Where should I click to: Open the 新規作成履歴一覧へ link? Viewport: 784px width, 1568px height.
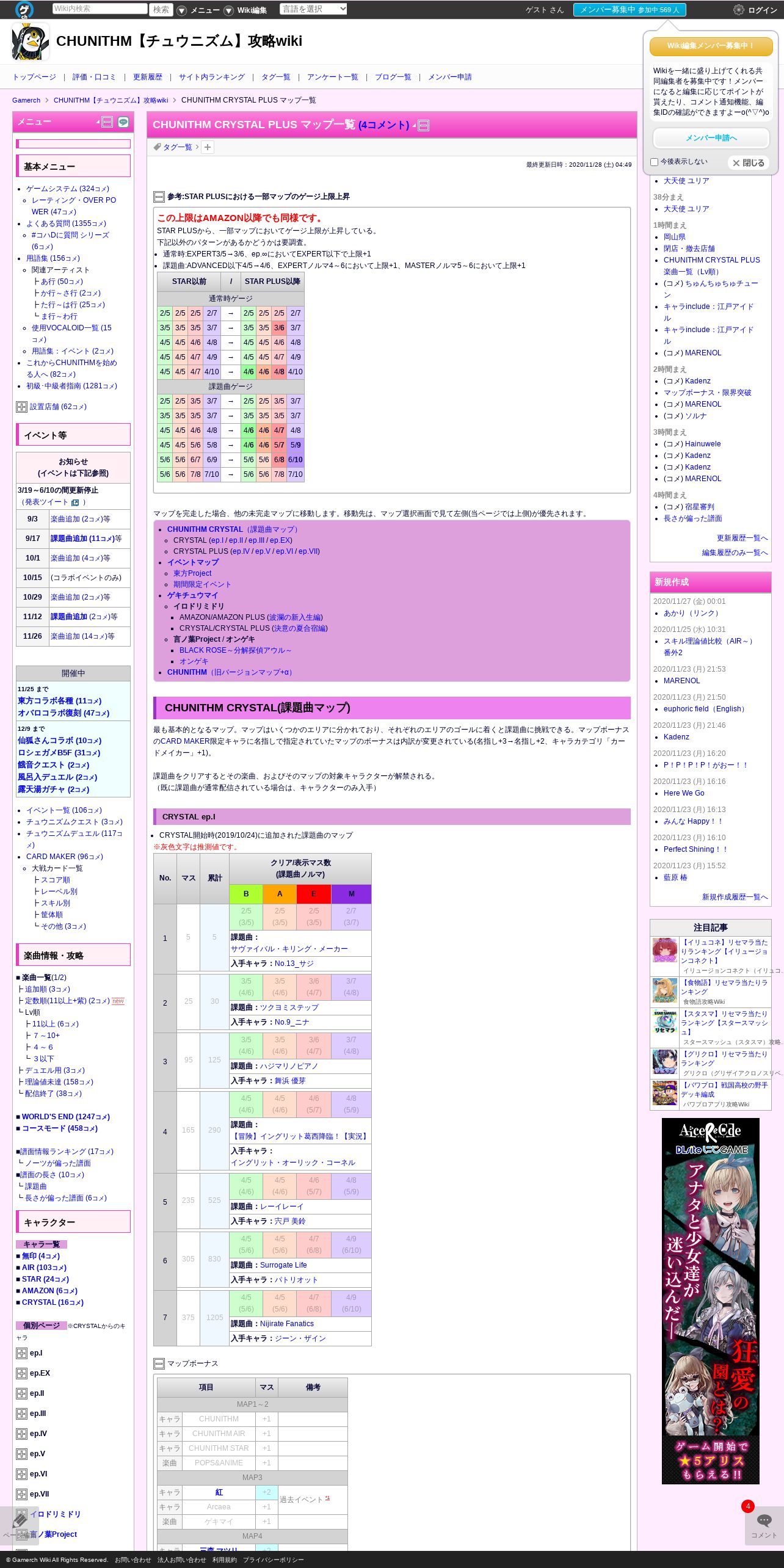[735, 897]
